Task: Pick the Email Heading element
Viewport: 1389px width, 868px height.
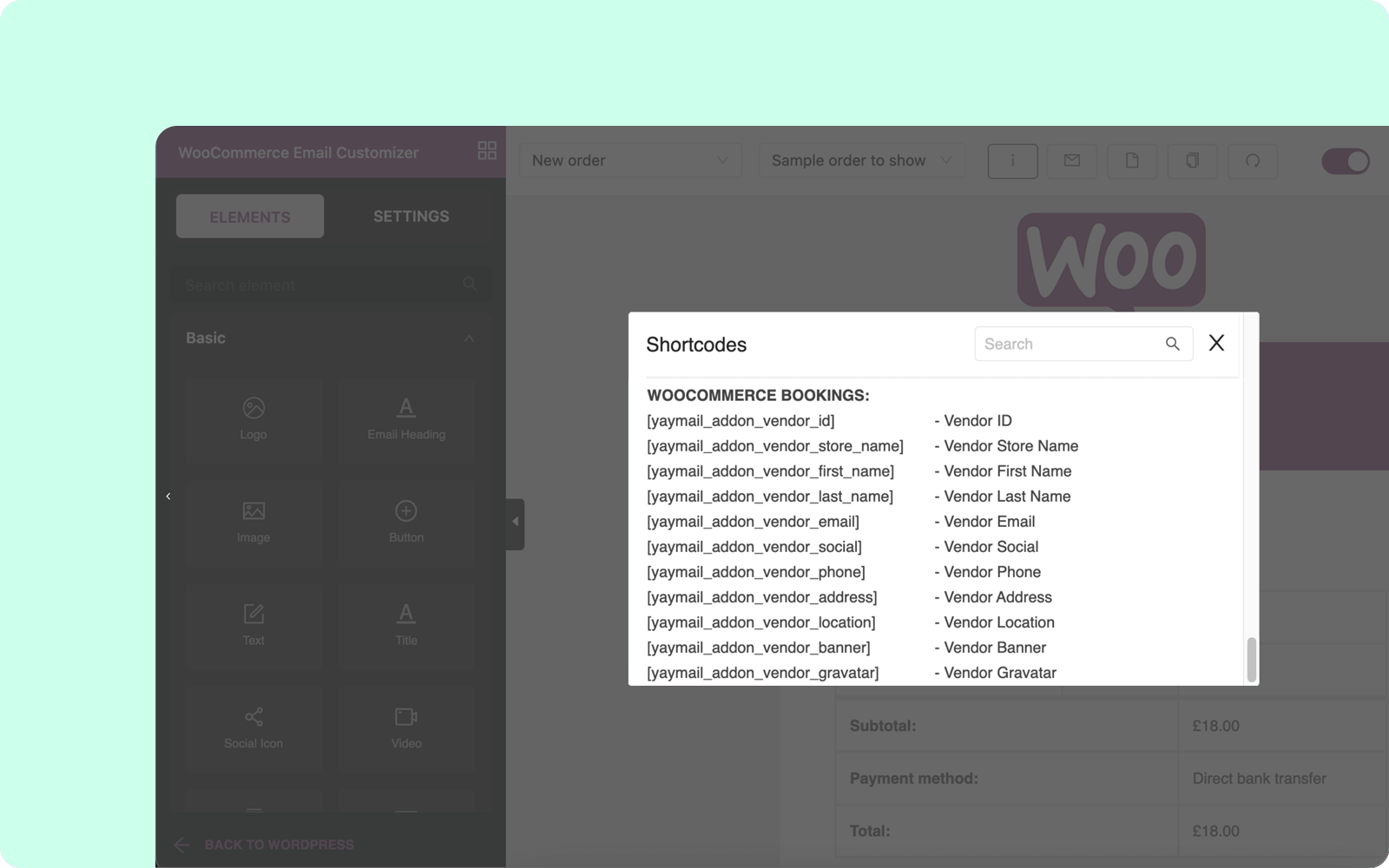Action: (x=406, y=419)
